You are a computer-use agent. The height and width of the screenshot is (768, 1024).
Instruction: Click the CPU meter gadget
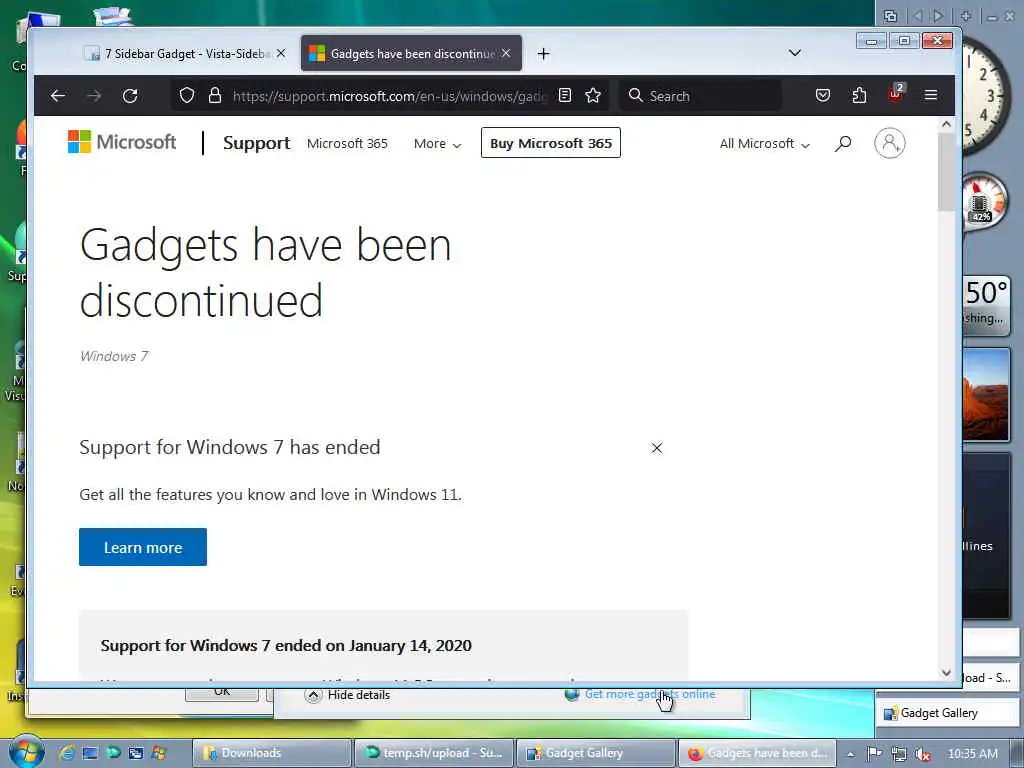[x=985, y=201]
